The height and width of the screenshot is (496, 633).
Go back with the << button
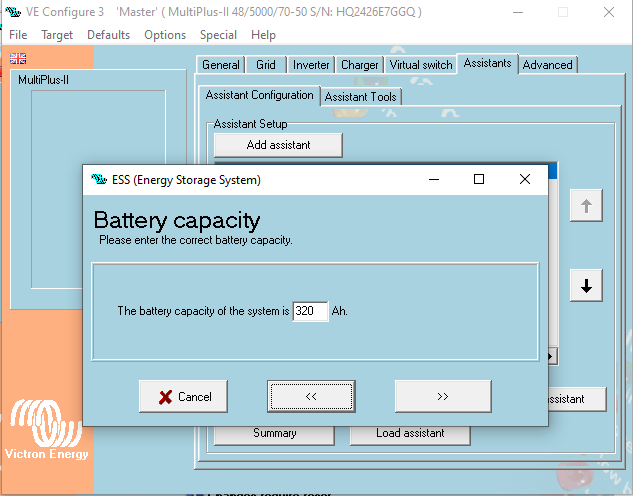pos(311,396)
